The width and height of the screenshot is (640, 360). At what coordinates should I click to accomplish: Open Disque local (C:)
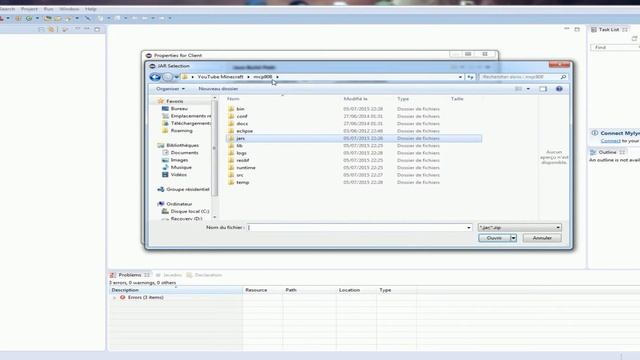(x=189, y=211)
